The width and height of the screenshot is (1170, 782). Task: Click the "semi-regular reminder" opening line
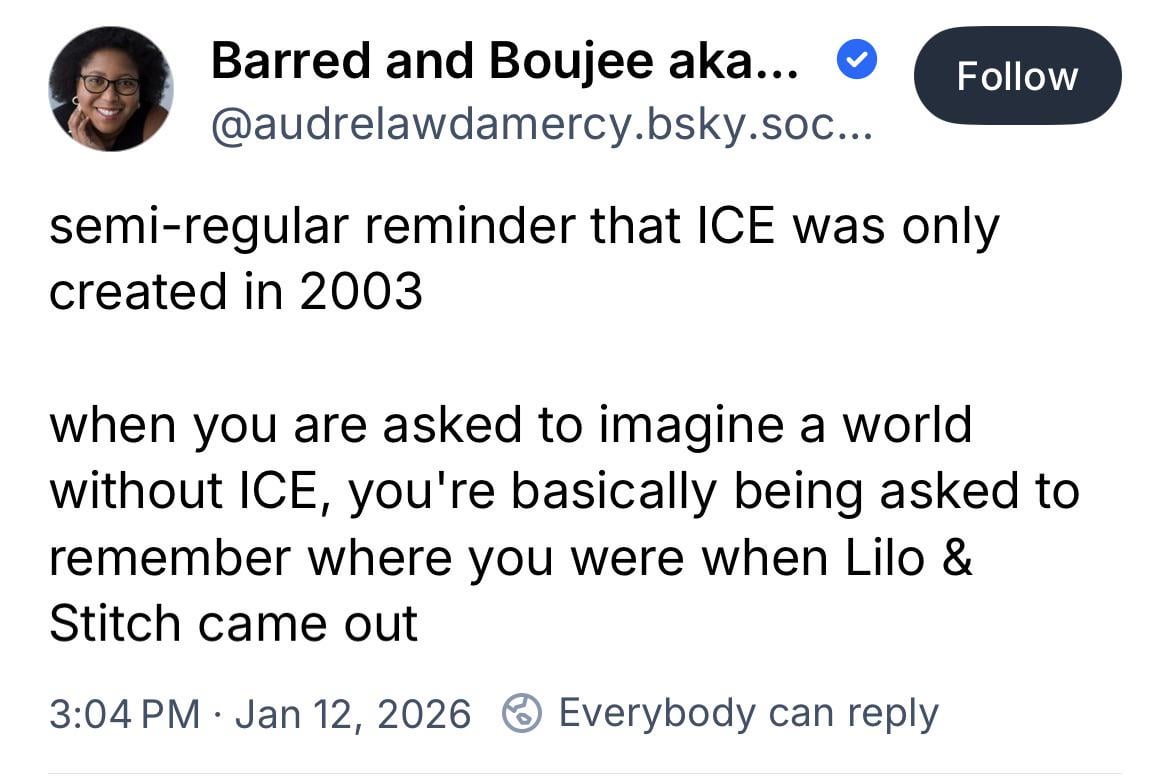coord(523,227)
